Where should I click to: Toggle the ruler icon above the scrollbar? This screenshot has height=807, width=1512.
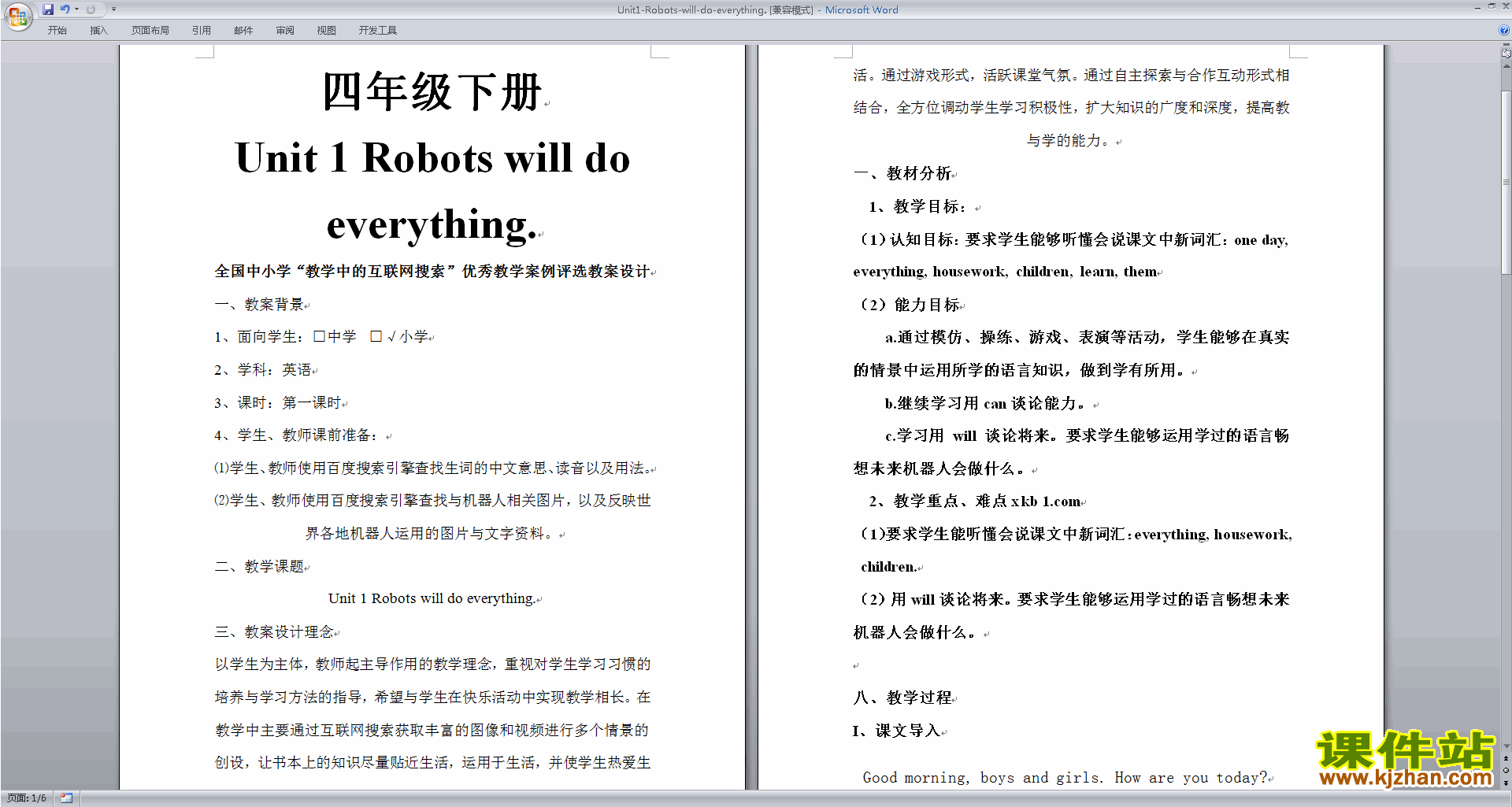pyautogui.click(x=1506, y=54)
